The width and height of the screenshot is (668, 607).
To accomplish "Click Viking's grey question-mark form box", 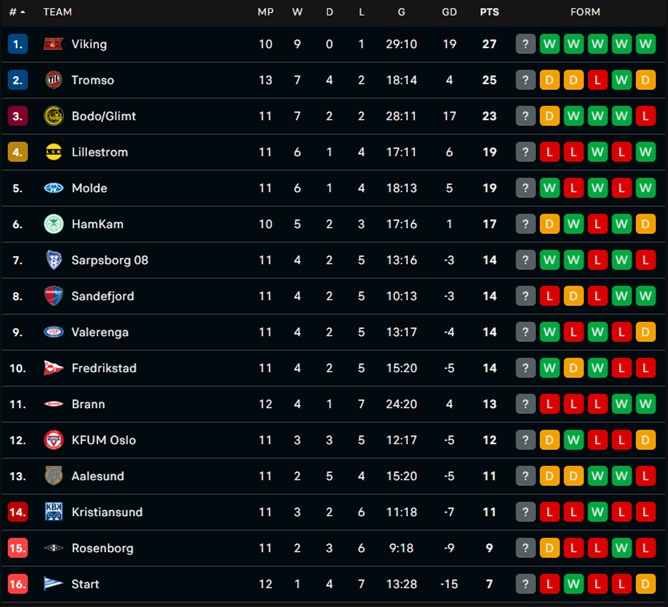I will pyautogui.click(x=525, y=44).
